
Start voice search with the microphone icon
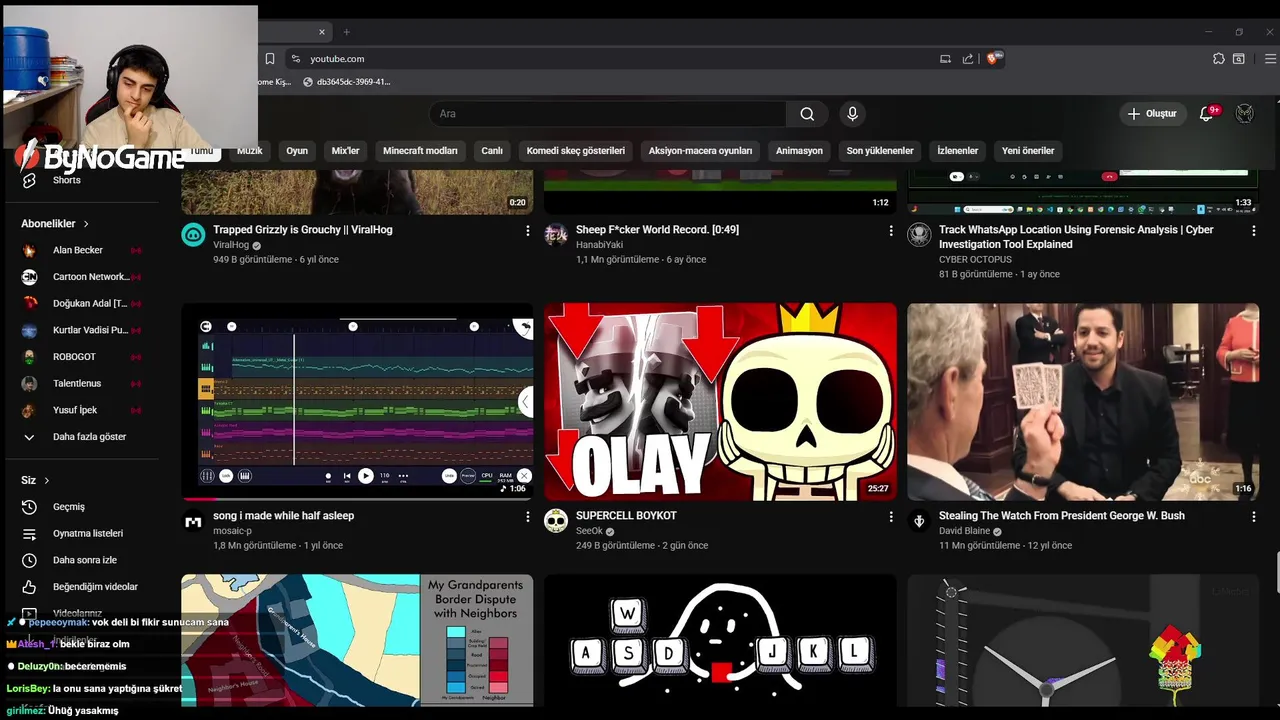(852, 114)
